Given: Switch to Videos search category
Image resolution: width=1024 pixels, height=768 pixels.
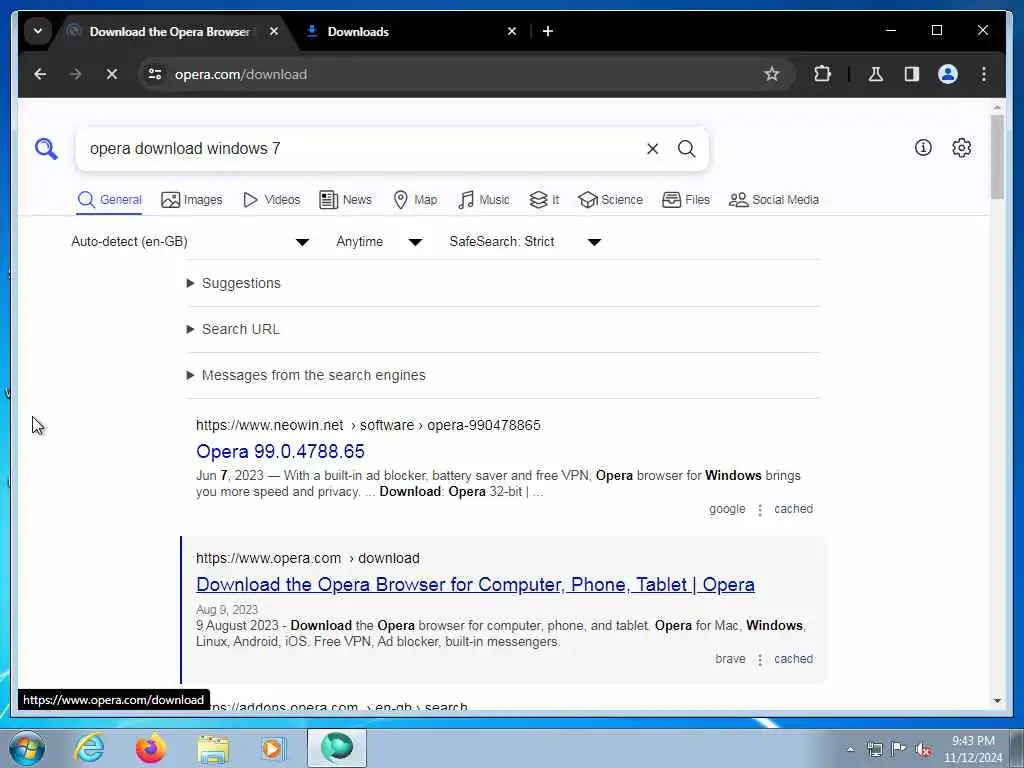Looking at the screenshot, I should coord(271,200).
